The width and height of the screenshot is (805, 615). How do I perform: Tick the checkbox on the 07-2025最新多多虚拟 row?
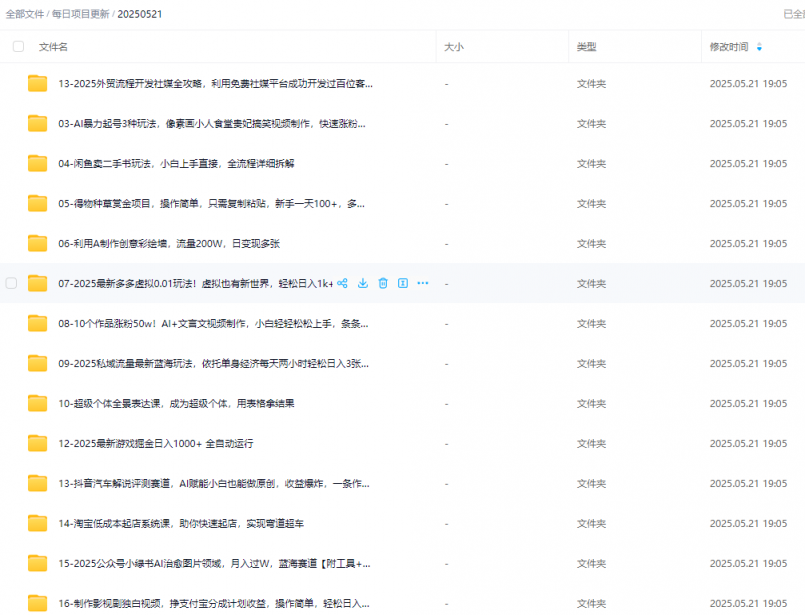[x=12, y=283]
